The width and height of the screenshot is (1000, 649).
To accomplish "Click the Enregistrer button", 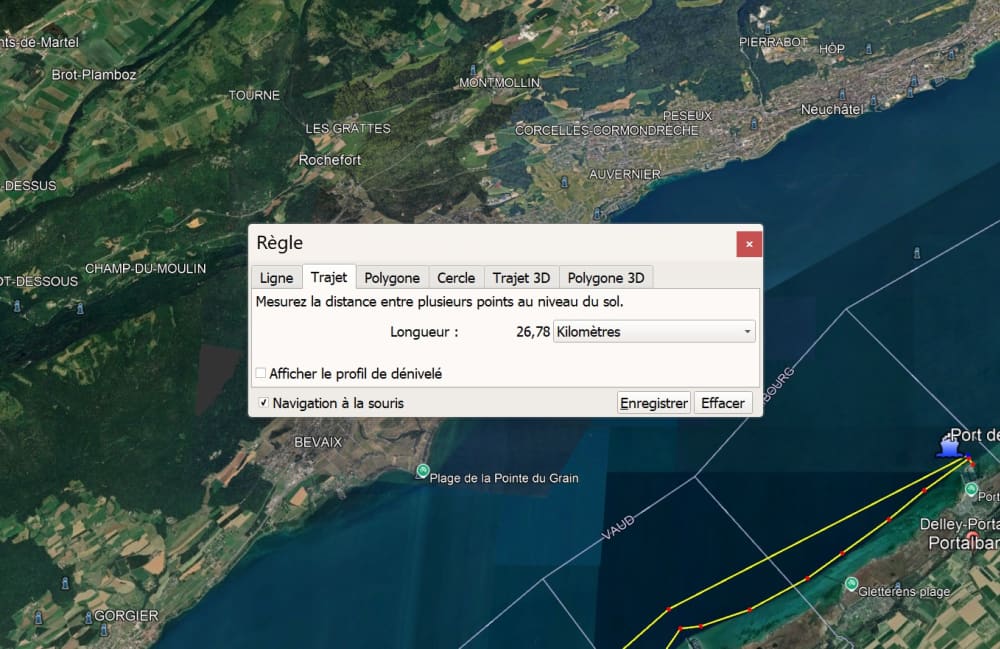I will [654, 403].
